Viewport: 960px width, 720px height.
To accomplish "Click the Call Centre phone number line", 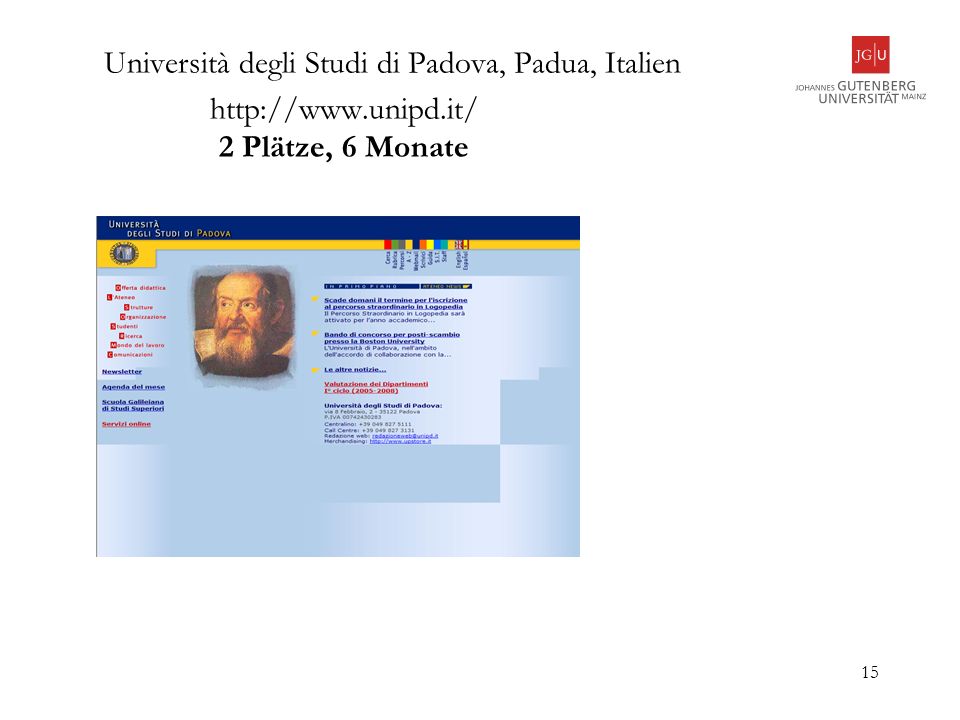I will [369, 430].
